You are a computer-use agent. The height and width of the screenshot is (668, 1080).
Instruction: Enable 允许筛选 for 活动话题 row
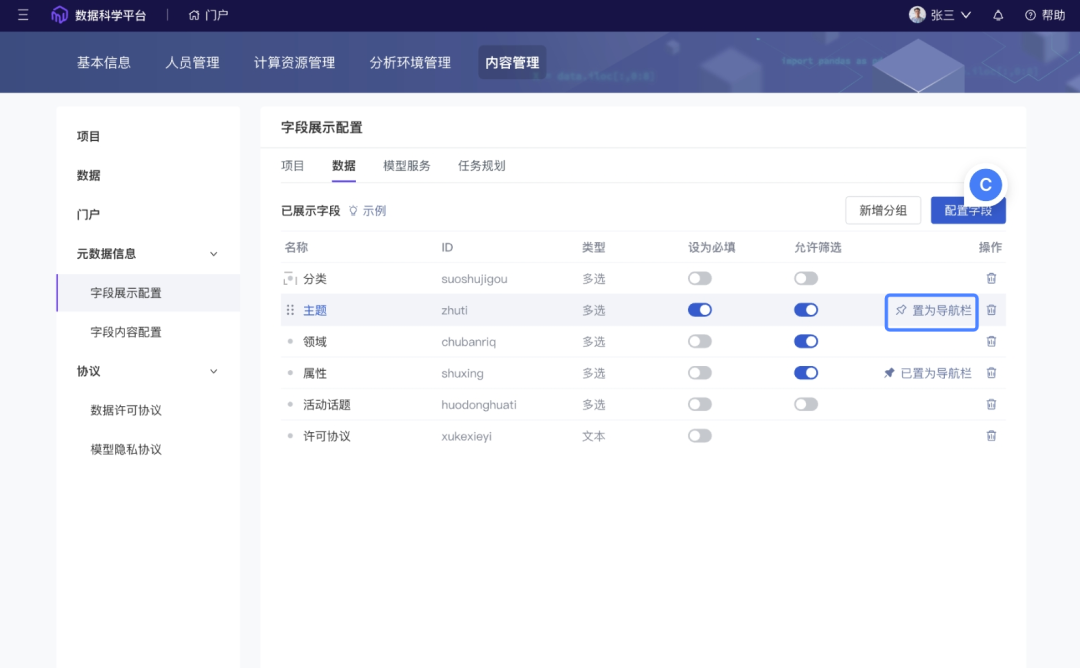tap(806, 405)
